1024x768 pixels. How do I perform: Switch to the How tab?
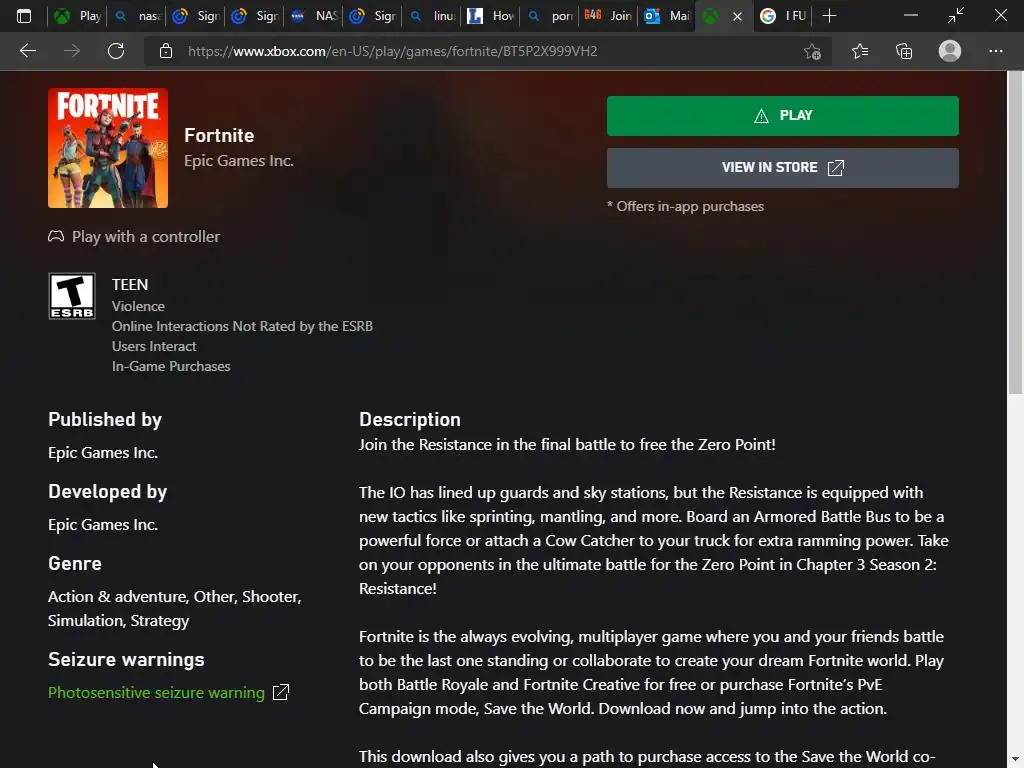(489, 16)
